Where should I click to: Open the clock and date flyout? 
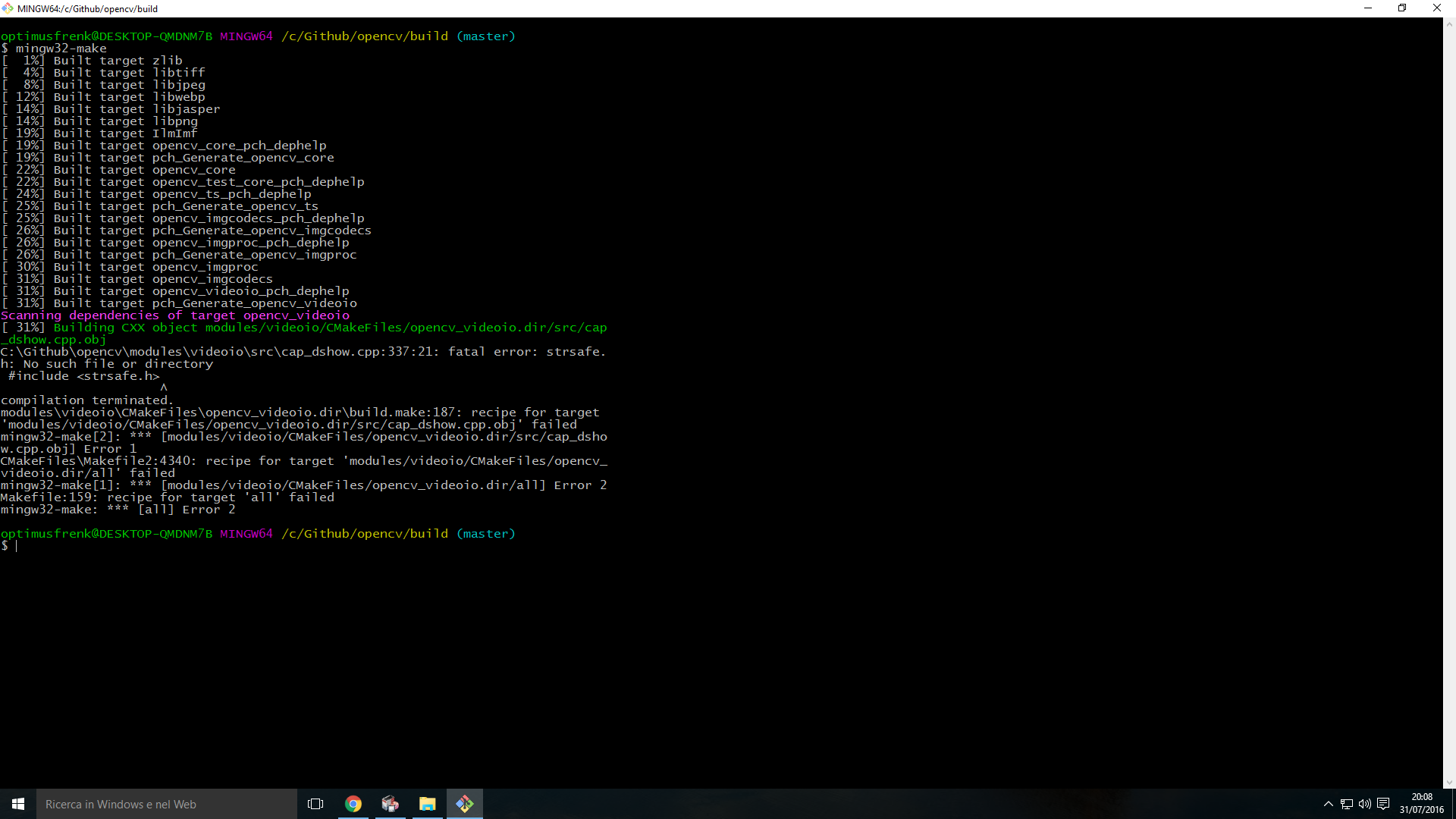1422,804
